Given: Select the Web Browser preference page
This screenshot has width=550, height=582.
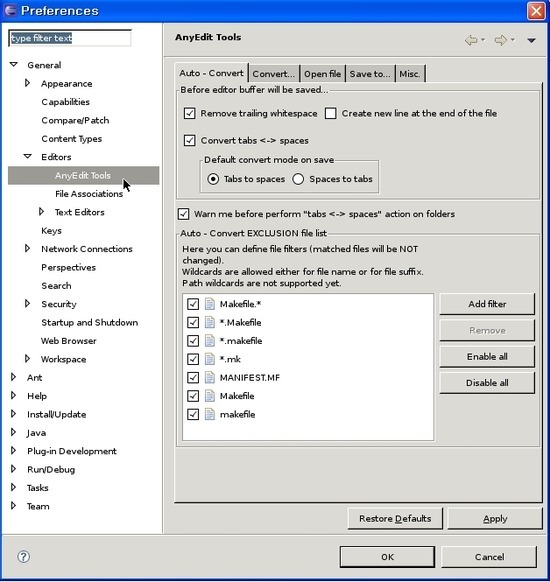Looking at the screenshot, I should (x=69, y=341).
